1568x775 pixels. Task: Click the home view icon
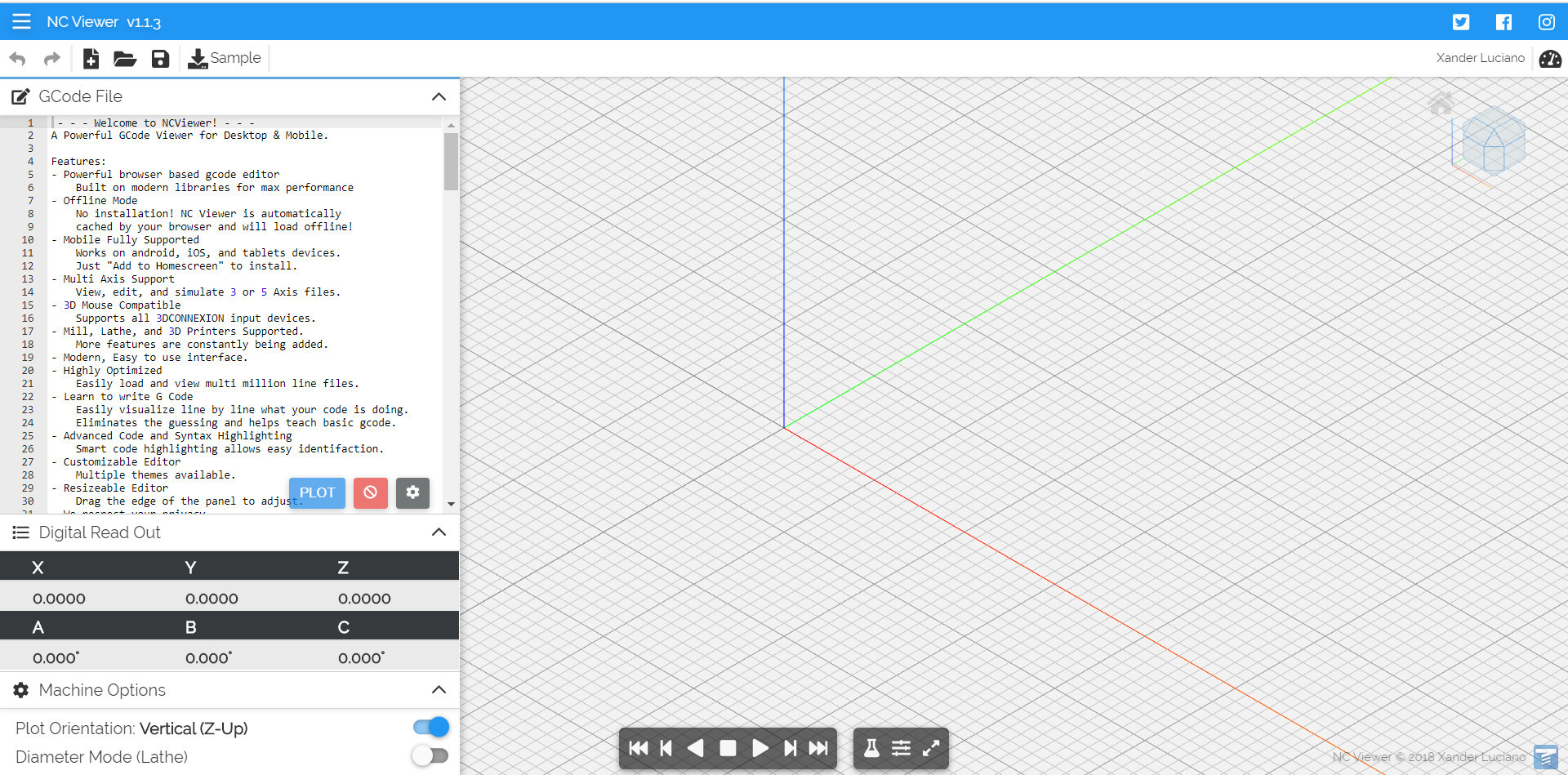click(x=1441, y=103)
